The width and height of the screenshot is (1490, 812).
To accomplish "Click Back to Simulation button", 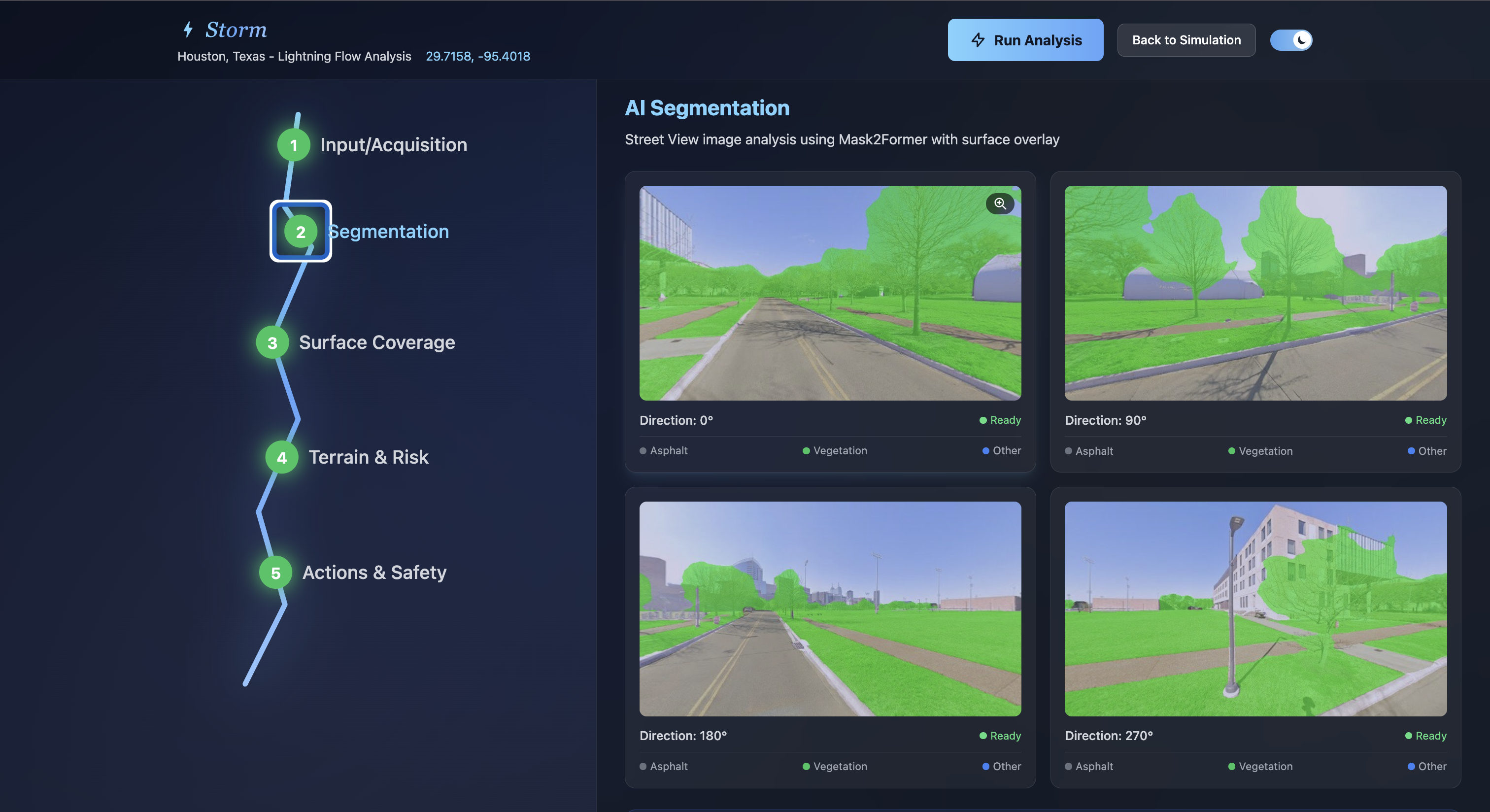I will tap(1186, 40).
